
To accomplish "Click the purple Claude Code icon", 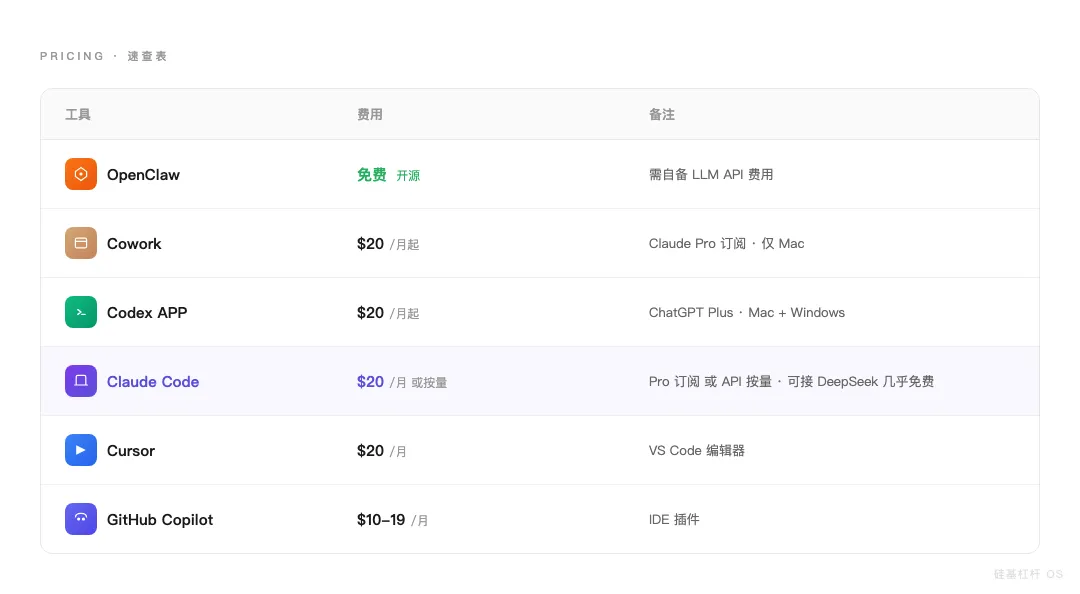I will (81, 381).
